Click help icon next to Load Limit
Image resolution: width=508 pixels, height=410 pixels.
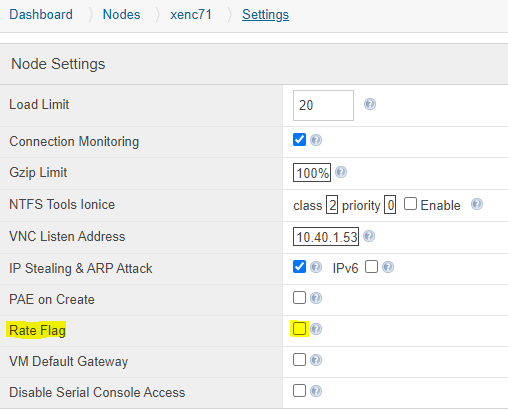tap(370, 104)
